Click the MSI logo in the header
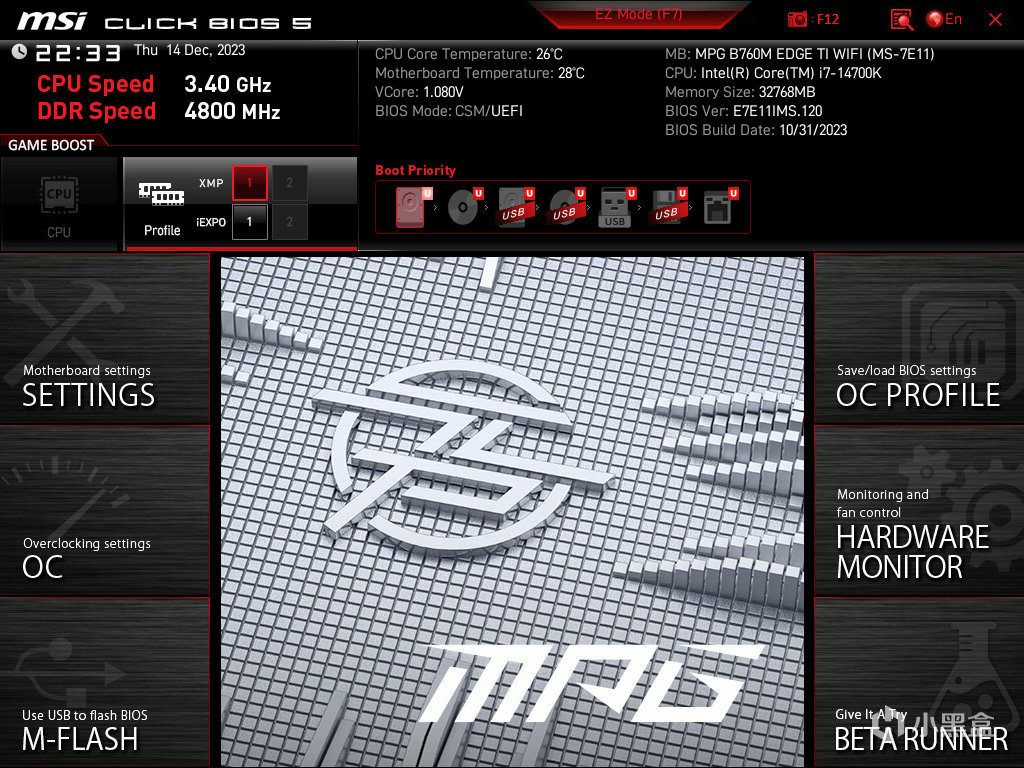This screenshot has height=768, width=1024. [51, 21]
